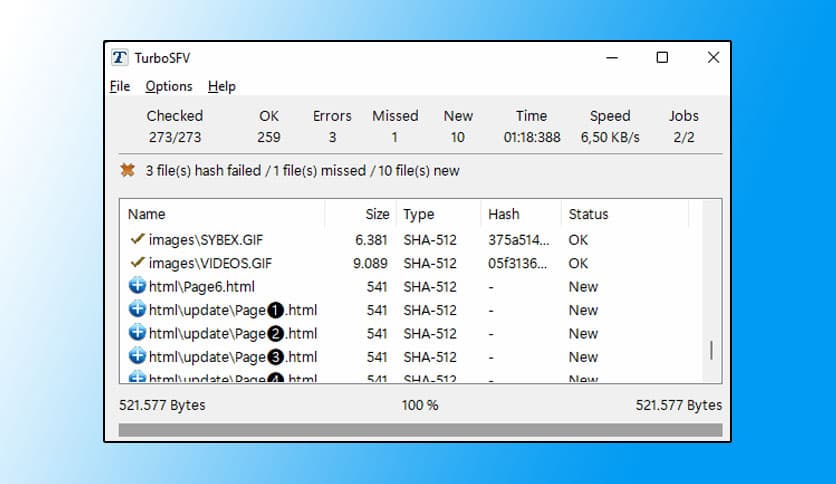Image resolution: width=836 pixels, height=484 pixels.
Task: Click the Errors count 3
Action: coord(332,137)
